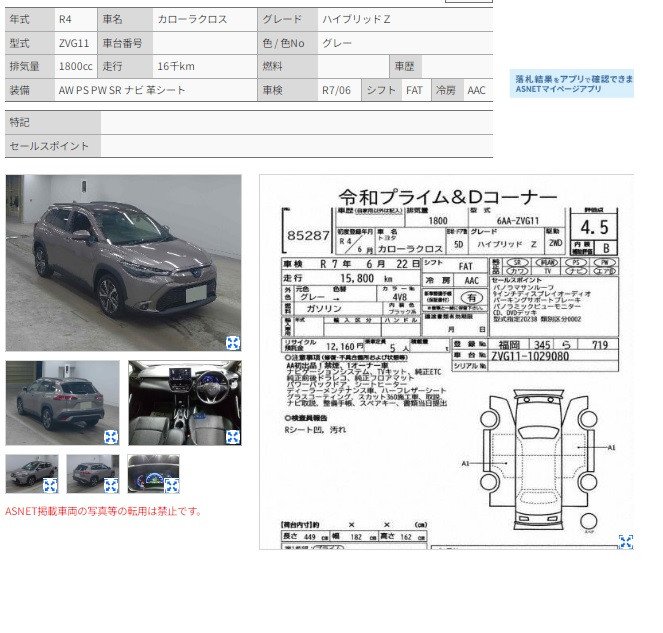Open the auction sheet with grade 4.5

447,362
